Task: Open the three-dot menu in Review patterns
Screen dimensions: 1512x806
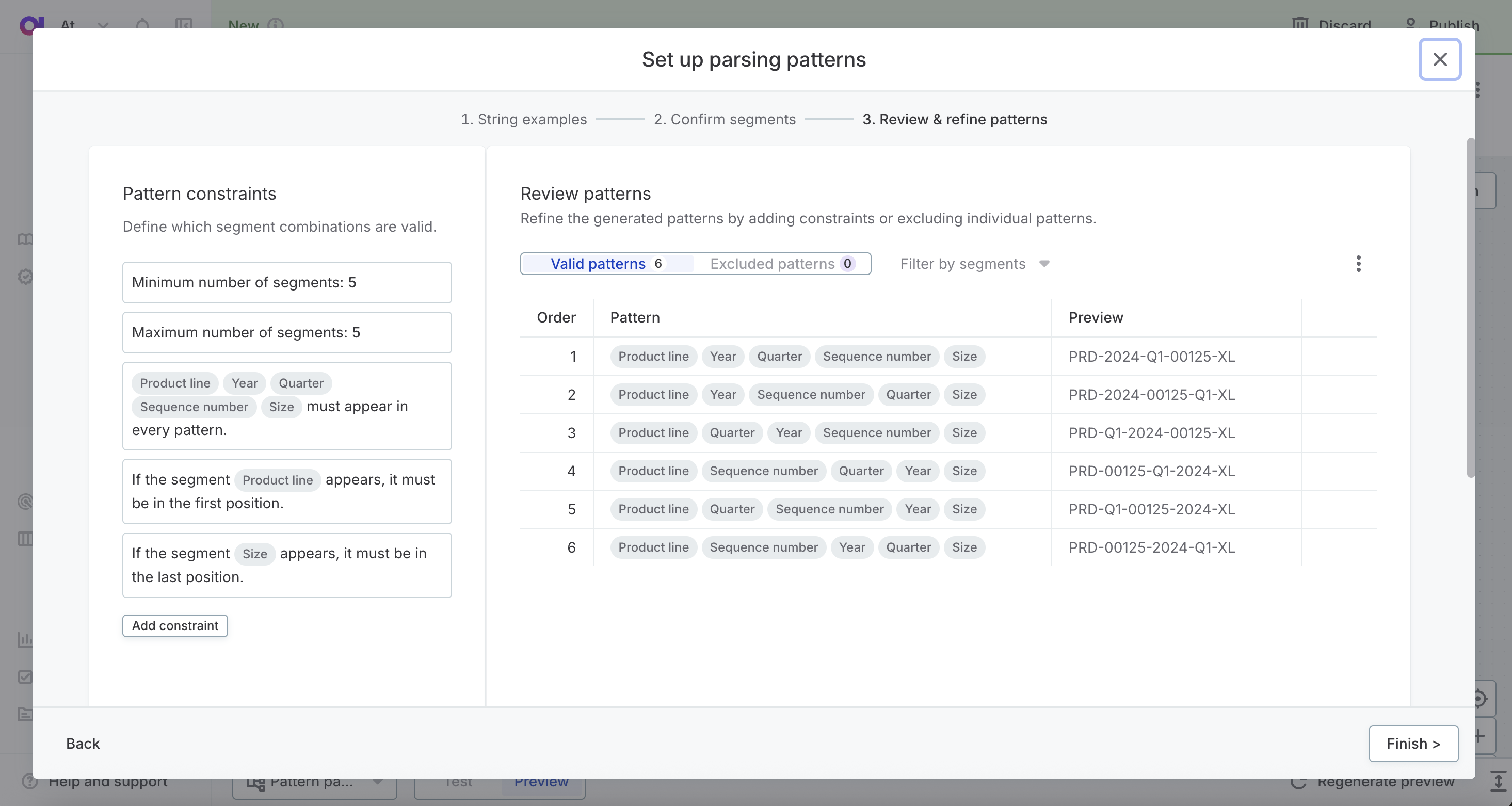Action: (1358, 264)
